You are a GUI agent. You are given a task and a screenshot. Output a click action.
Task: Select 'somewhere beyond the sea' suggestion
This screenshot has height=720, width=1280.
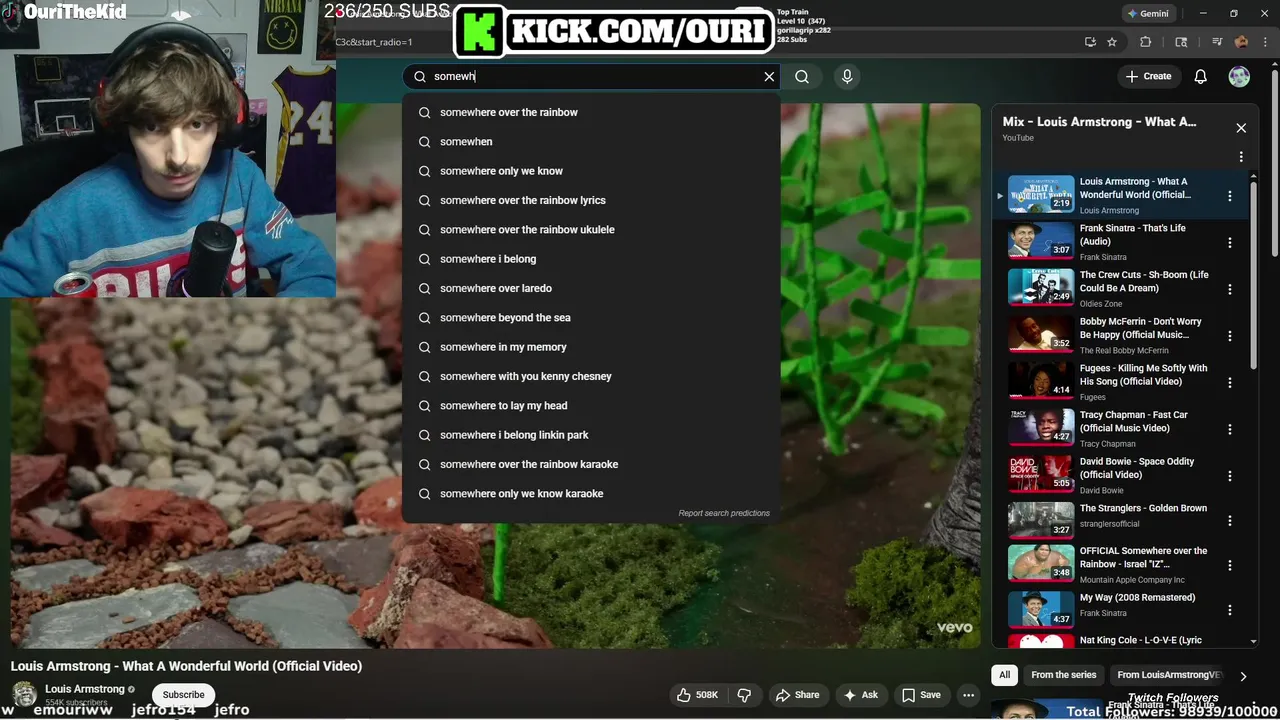click(591, 318)
